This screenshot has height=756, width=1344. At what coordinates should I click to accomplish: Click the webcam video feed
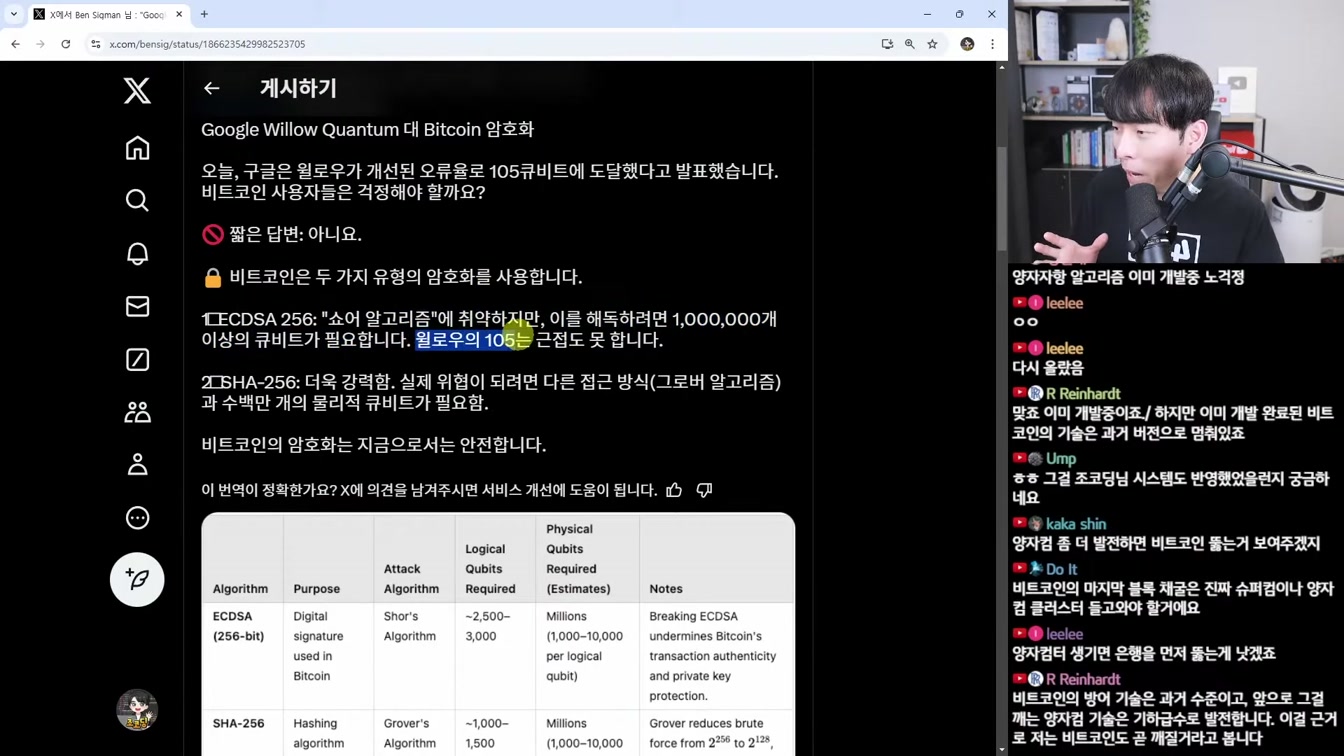point(1176,131)
